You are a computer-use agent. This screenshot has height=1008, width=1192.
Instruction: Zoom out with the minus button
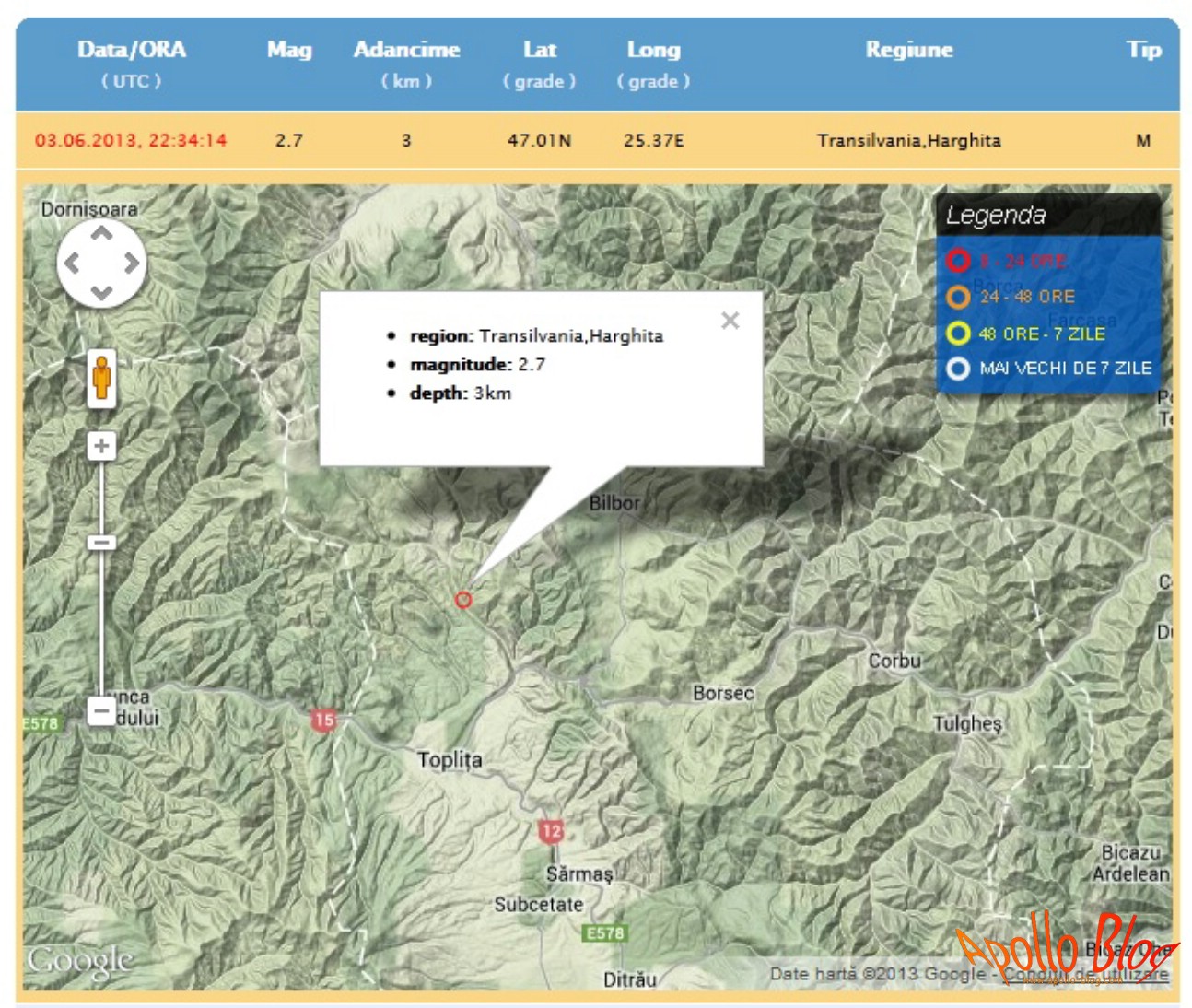coord(101,710)
